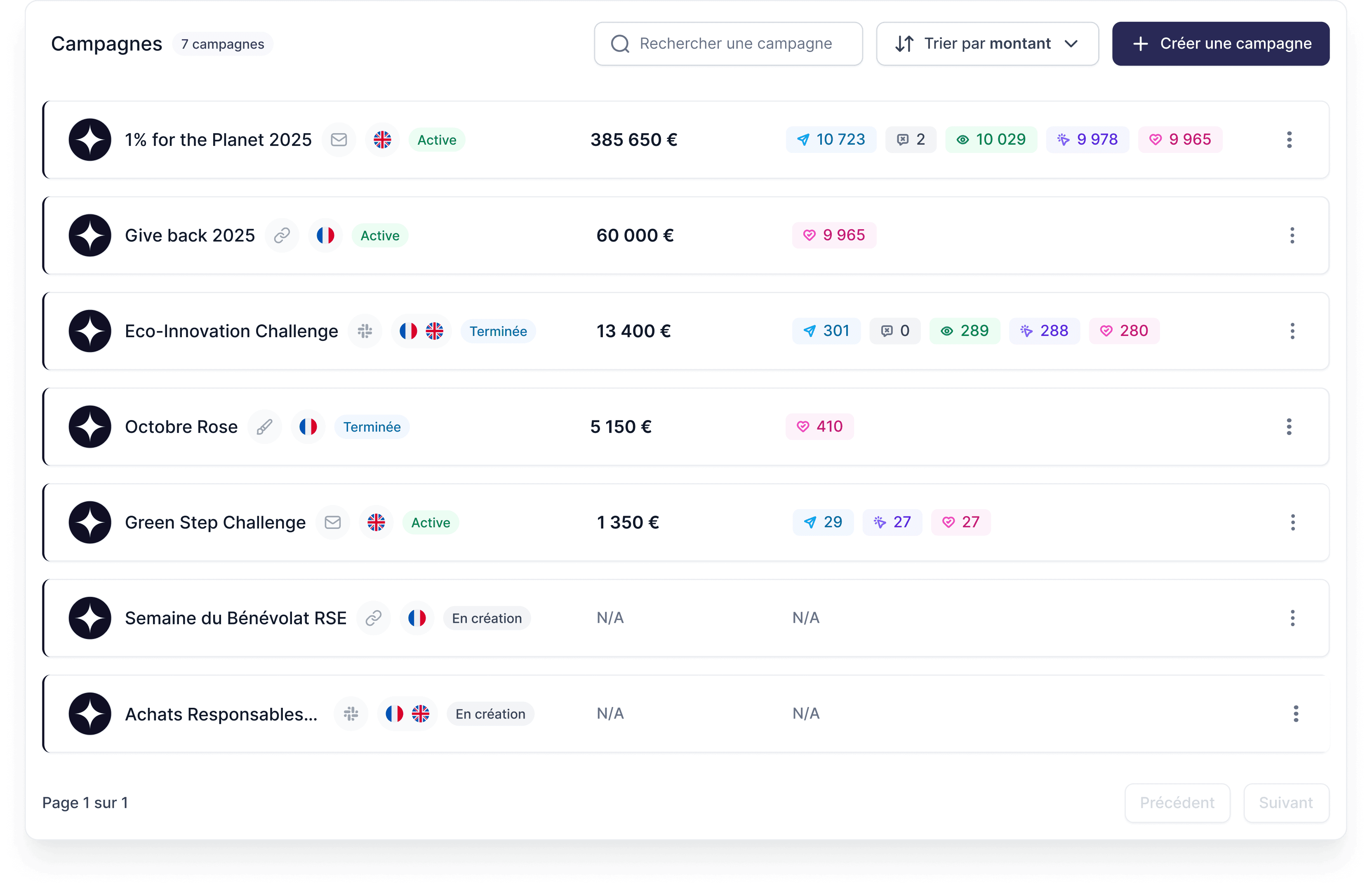The width and height of the screenshot is (1372, 890).
Task: Click email icon next to 1% for the Planet 2025
Action: pyautogui.click(x=339, y=139)
